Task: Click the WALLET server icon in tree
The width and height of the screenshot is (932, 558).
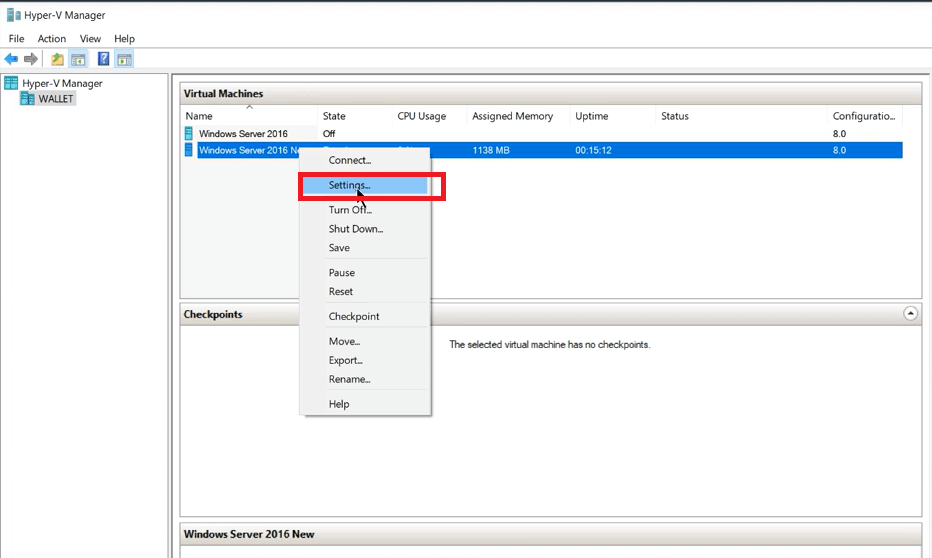Action: tap(27, 99)
